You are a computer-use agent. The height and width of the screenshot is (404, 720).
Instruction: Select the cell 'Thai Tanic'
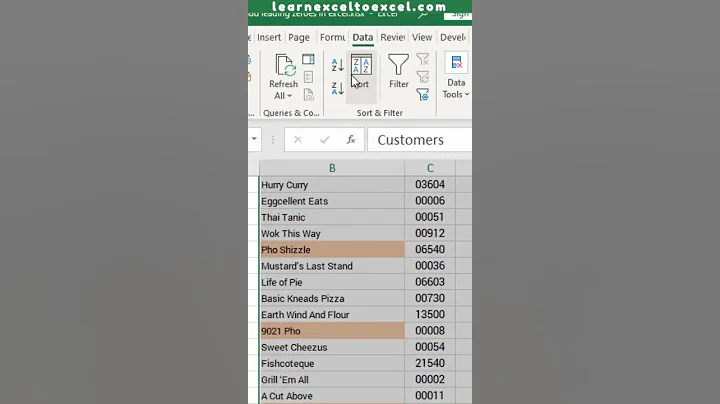(x=332, y=217)
